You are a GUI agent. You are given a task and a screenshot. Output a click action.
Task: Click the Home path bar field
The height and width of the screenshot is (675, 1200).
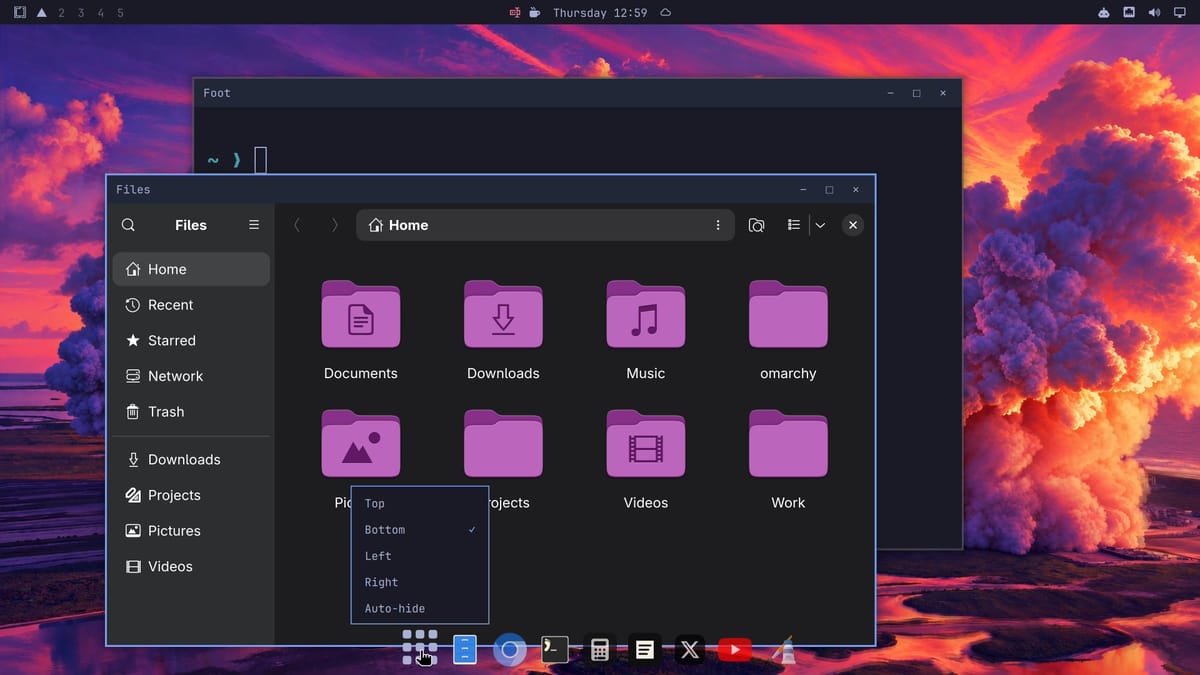pos(545,225)
